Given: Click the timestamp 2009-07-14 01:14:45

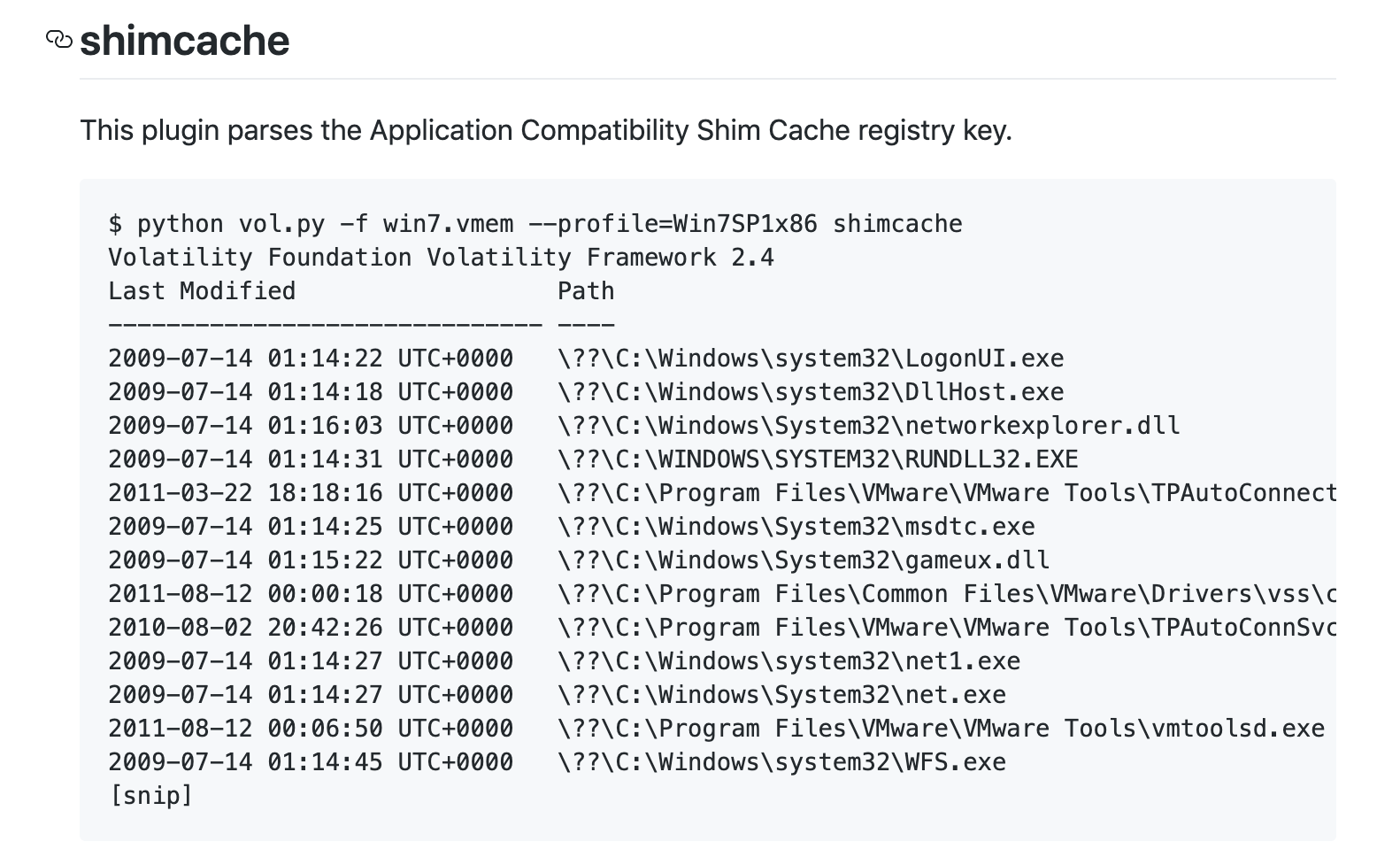Looking at the screenshot, I should click(x=311, y=762).
